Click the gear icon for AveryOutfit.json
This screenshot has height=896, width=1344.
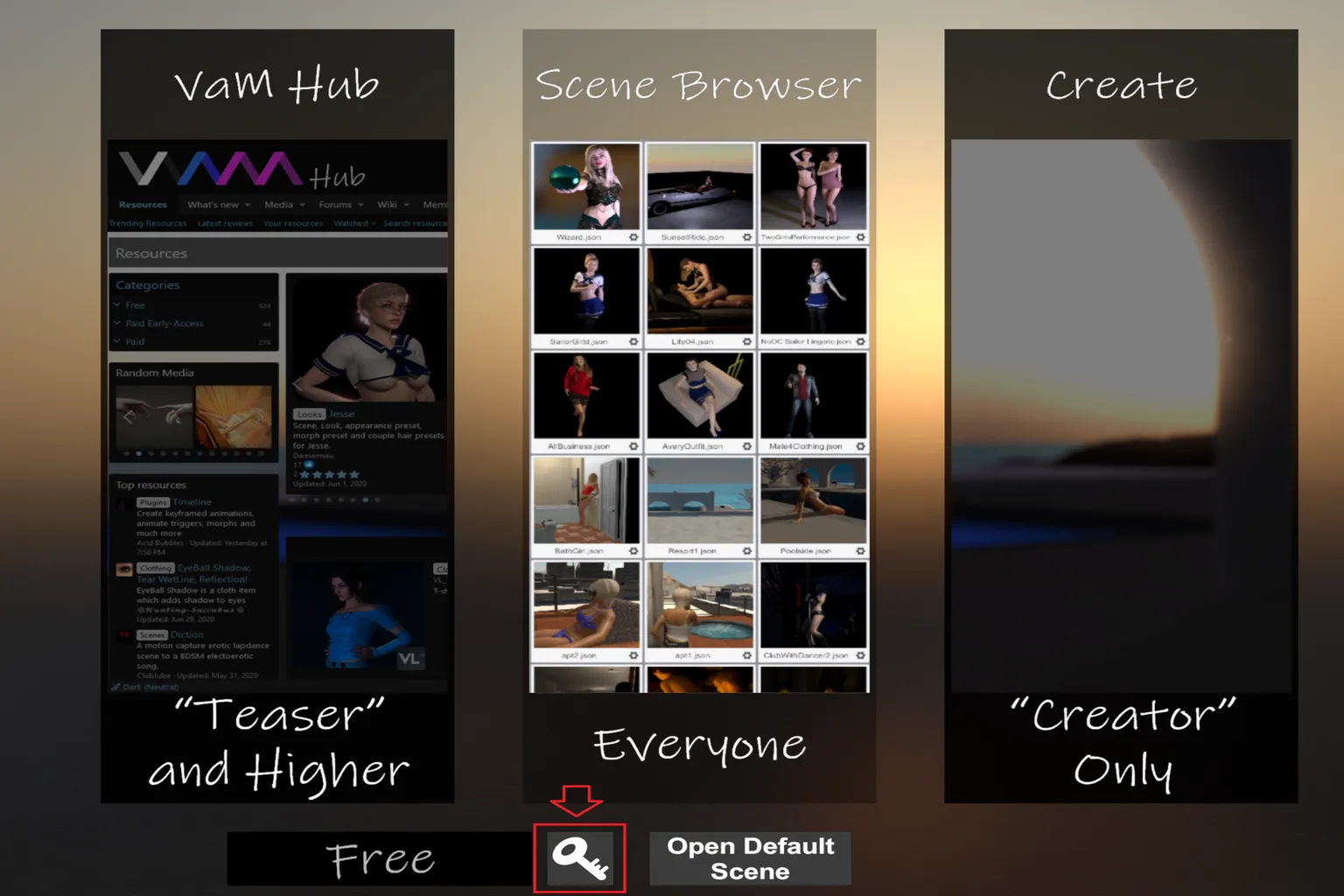point(747,446)
